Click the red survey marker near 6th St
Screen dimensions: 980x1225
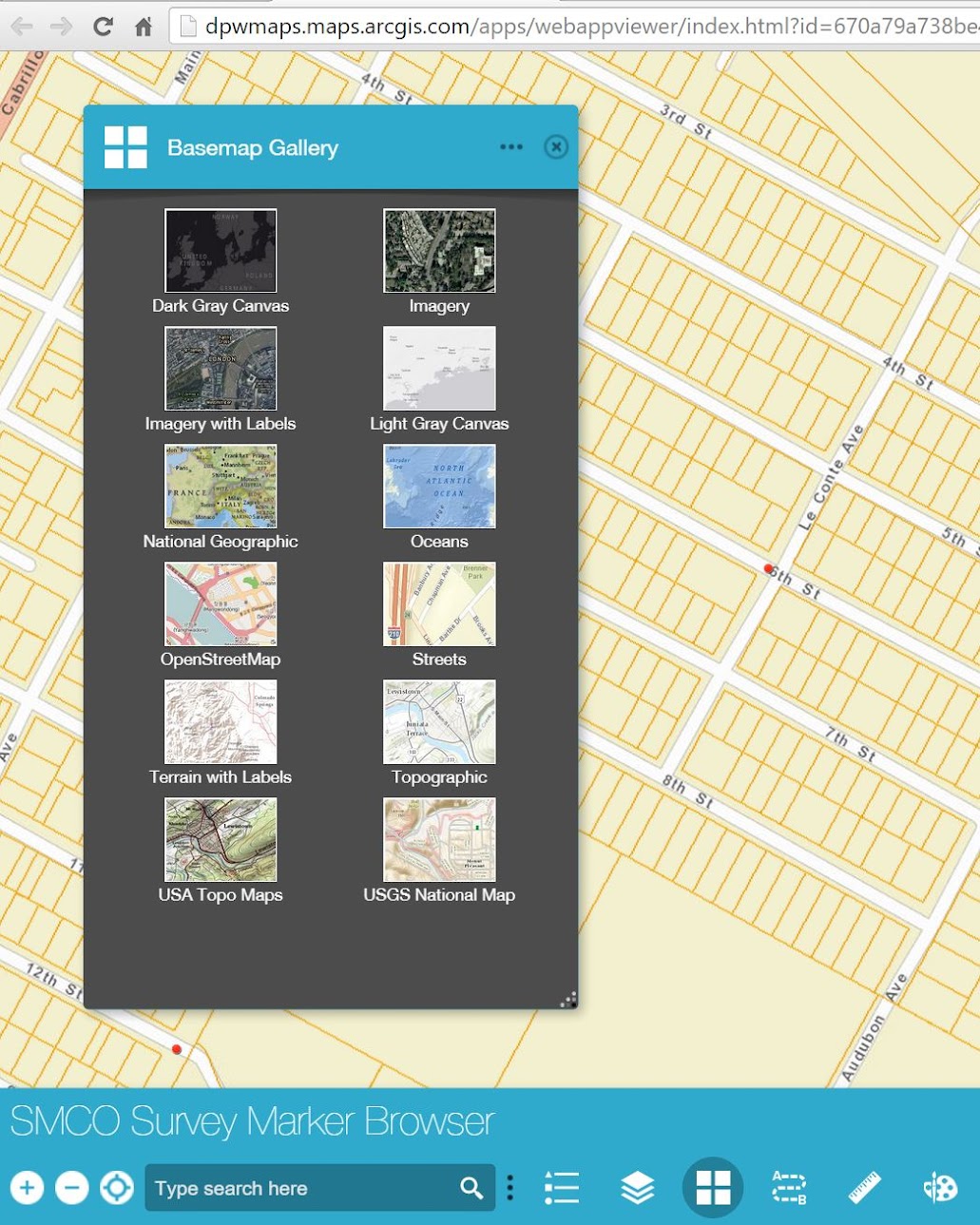click(x=769, y=569)
